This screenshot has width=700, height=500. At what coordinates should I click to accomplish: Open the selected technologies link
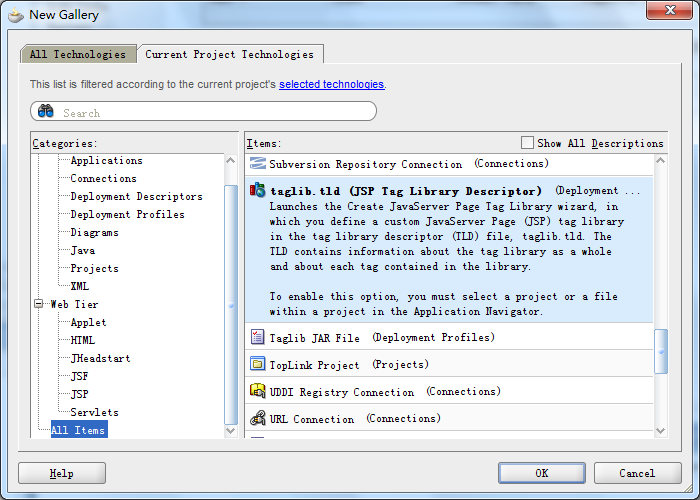(331, 84)
